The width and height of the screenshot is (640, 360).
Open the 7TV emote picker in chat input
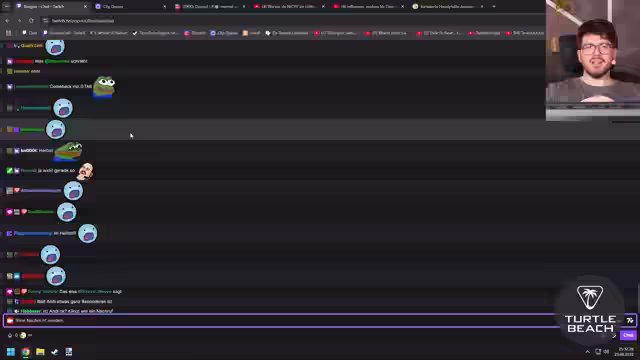[x=630, y=320]
